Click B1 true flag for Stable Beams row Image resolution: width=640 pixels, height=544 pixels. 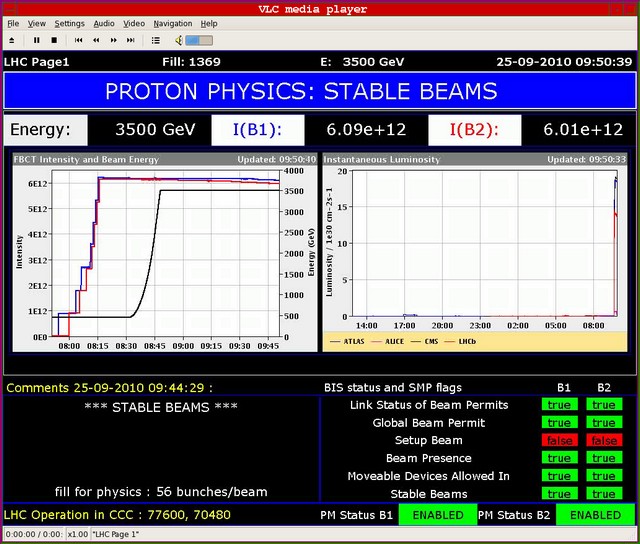tap(559, 494)
